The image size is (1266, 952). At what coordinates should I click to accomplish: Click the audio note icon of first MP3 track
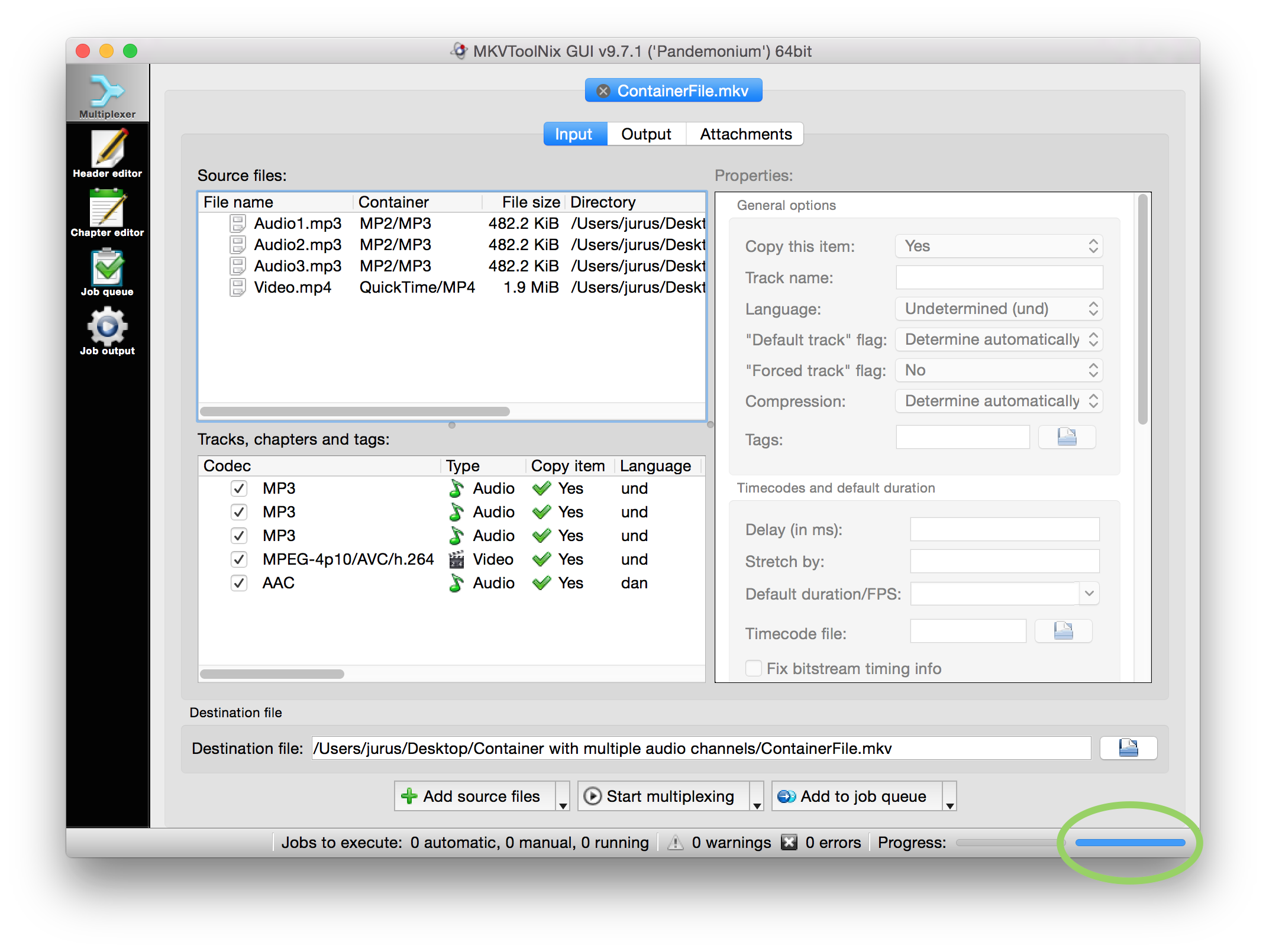(x=456, y=488)
